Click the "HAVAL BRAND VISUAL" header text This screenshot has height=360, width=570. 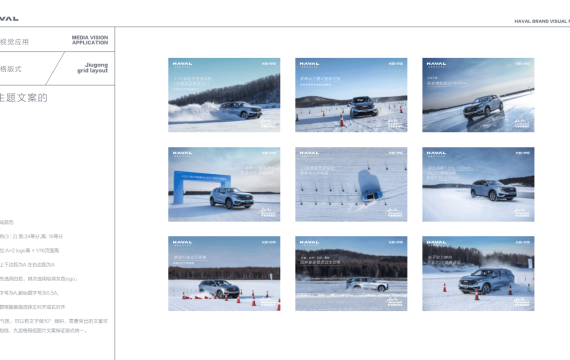click(542, 21)
